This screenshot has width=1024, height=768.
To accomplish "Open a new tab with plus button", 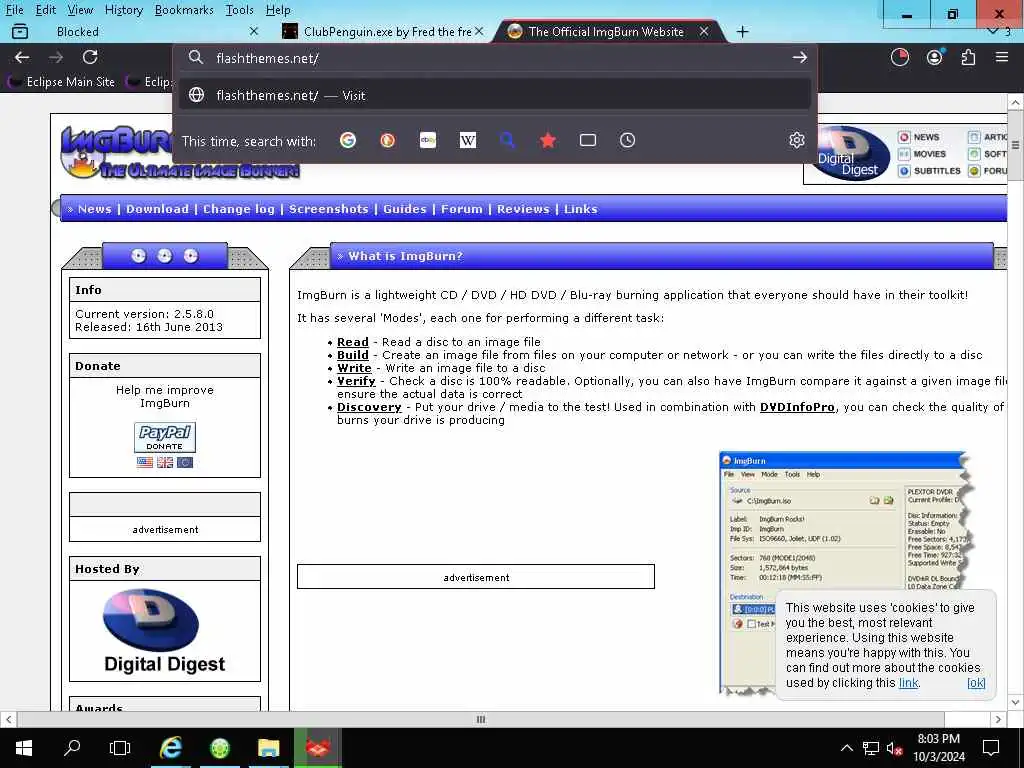I will [x=743, y=31].
